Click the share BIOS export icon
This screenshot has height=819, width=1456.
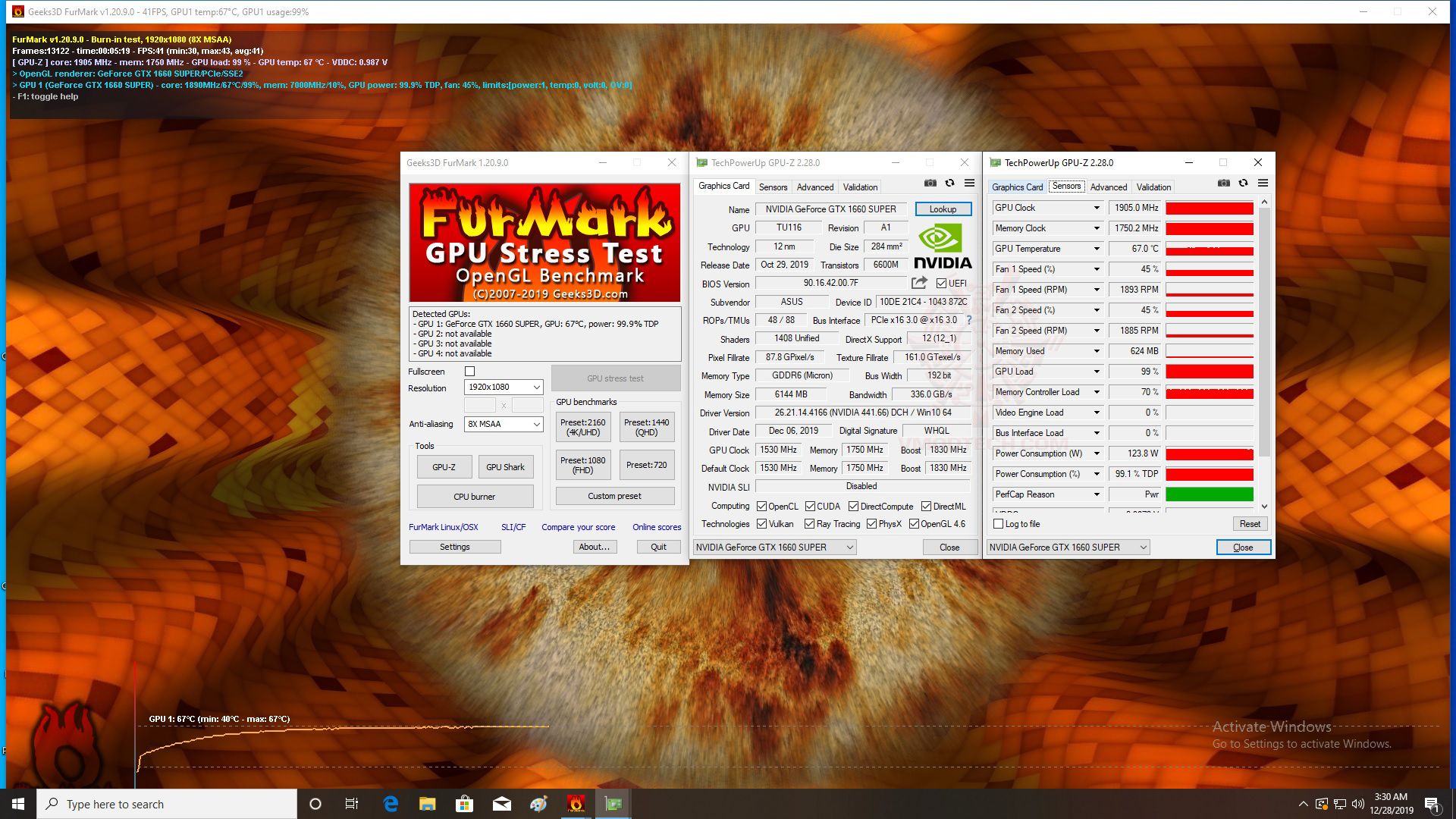click(x=919, y=283)
